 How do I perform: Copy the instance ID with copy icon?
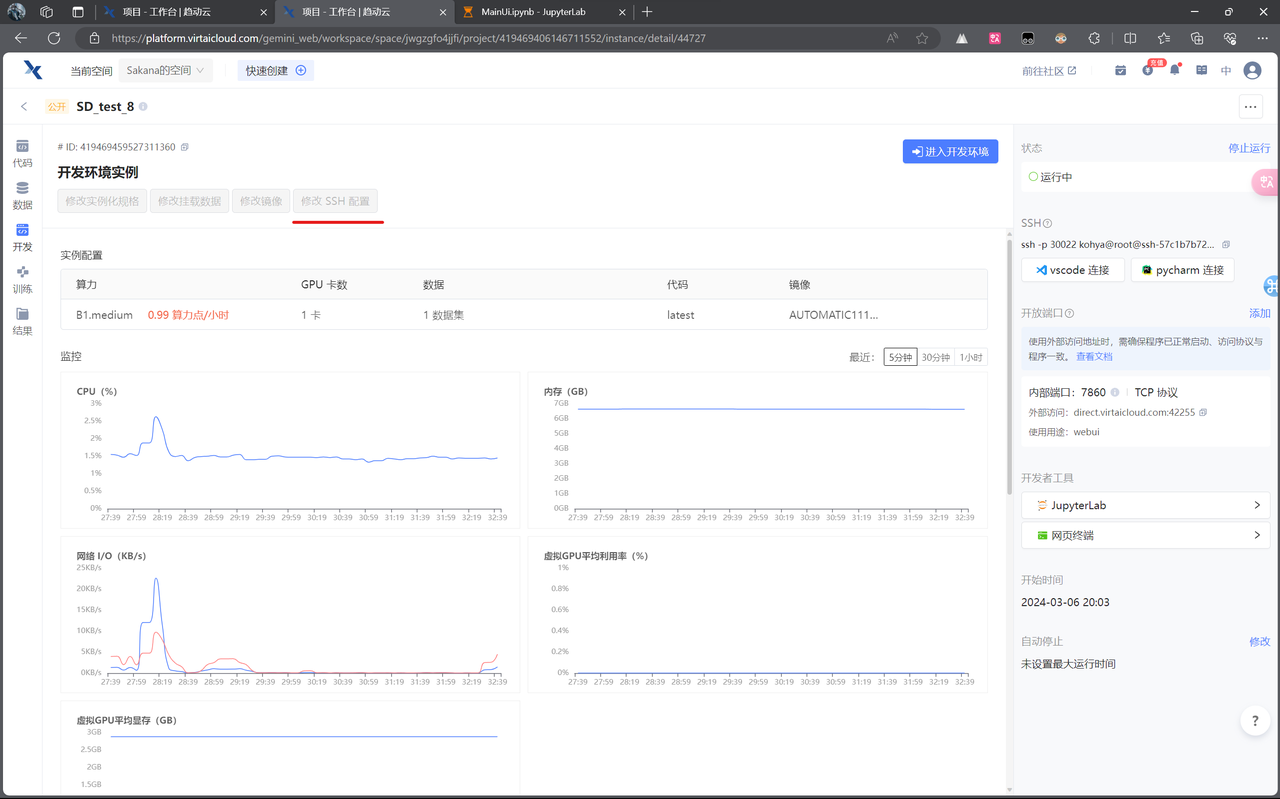185,147
